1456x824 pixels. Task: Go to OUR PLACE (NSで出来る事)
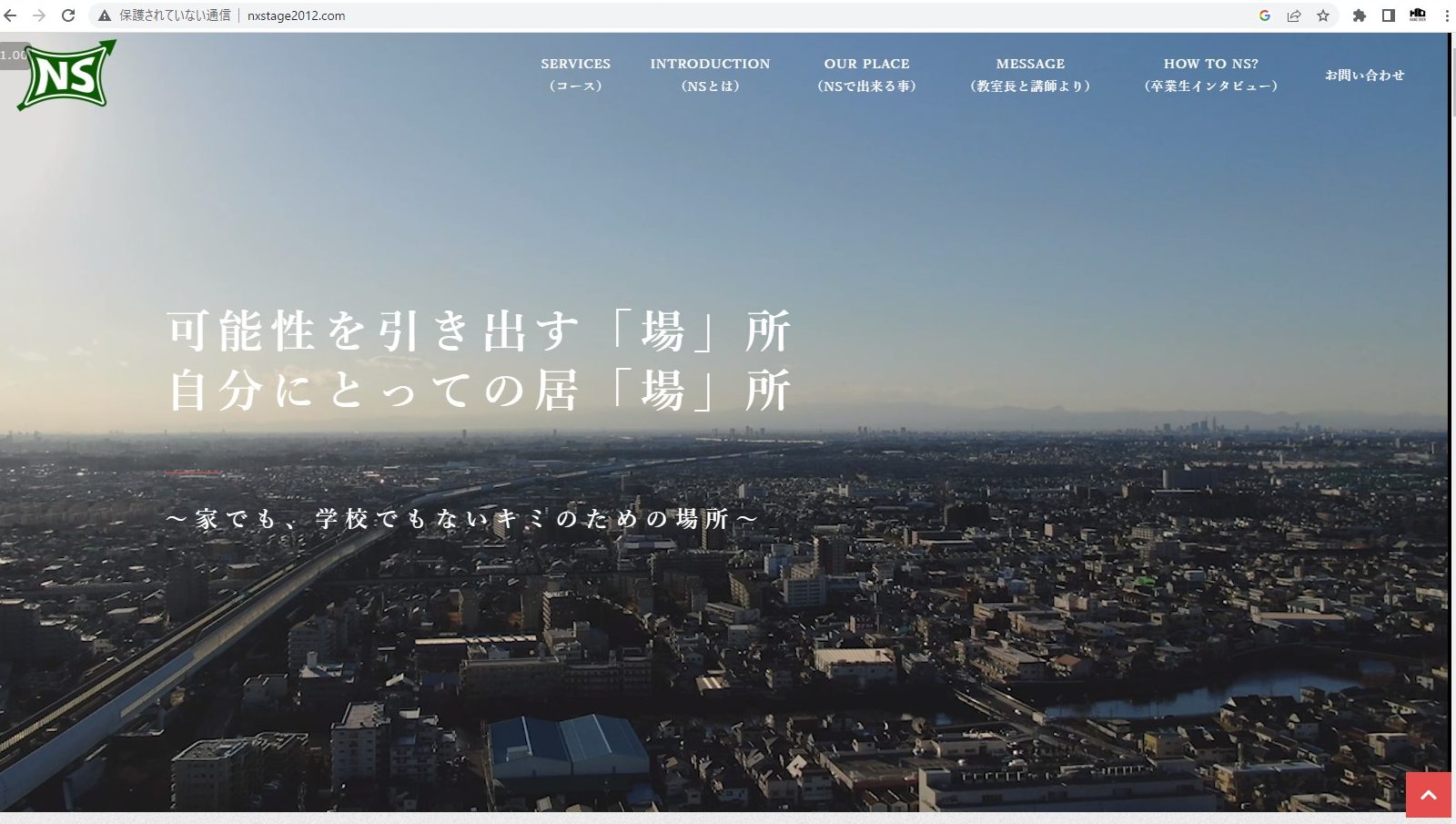[x=866, y=75]
